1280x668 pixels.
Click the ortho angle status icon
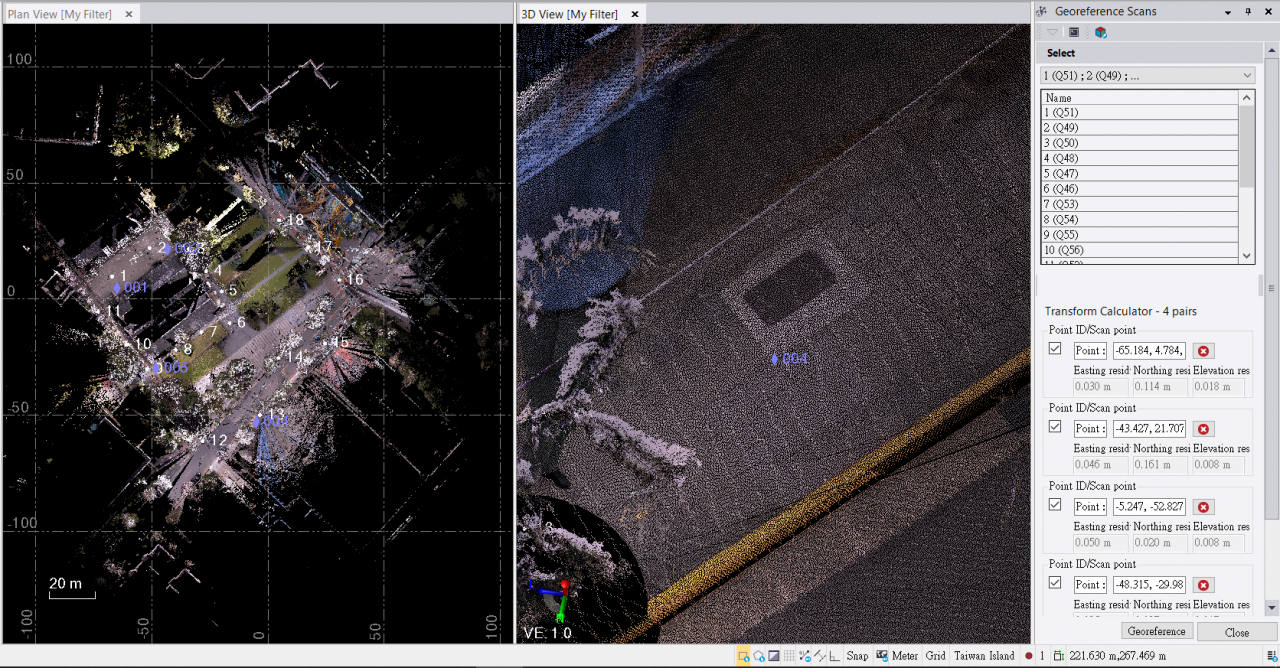click(x=834, y=656)
